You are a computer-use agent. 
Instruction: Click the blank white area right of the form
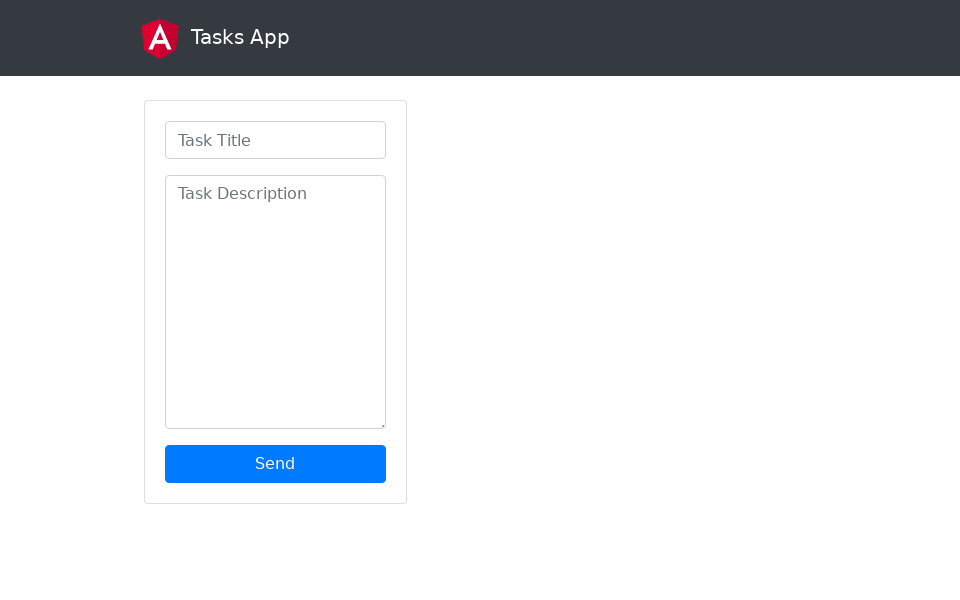[x=680, y=300]
